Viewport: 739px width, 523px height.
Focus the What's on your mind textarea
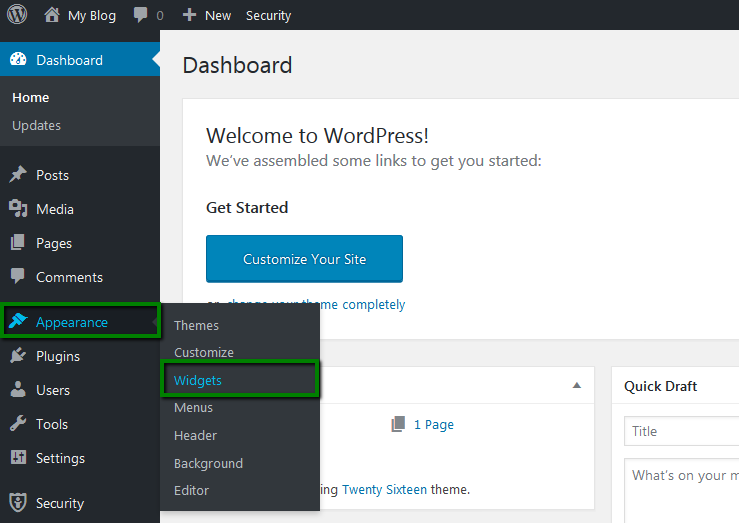[682, 490]
